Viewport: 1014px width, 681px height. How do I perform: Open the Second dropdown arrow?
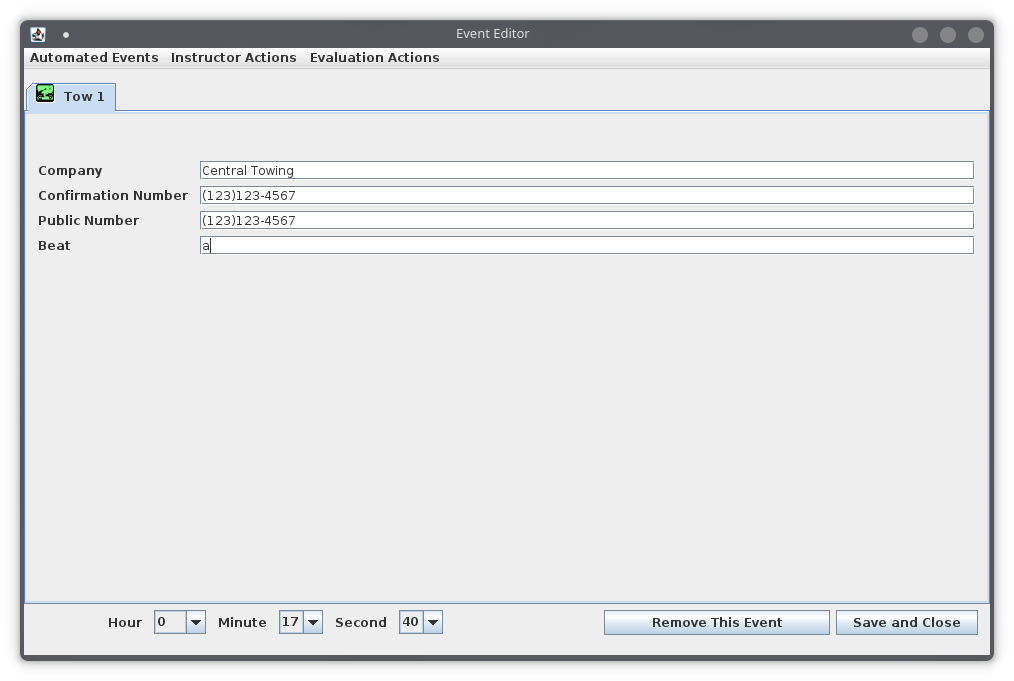[433, 622]
